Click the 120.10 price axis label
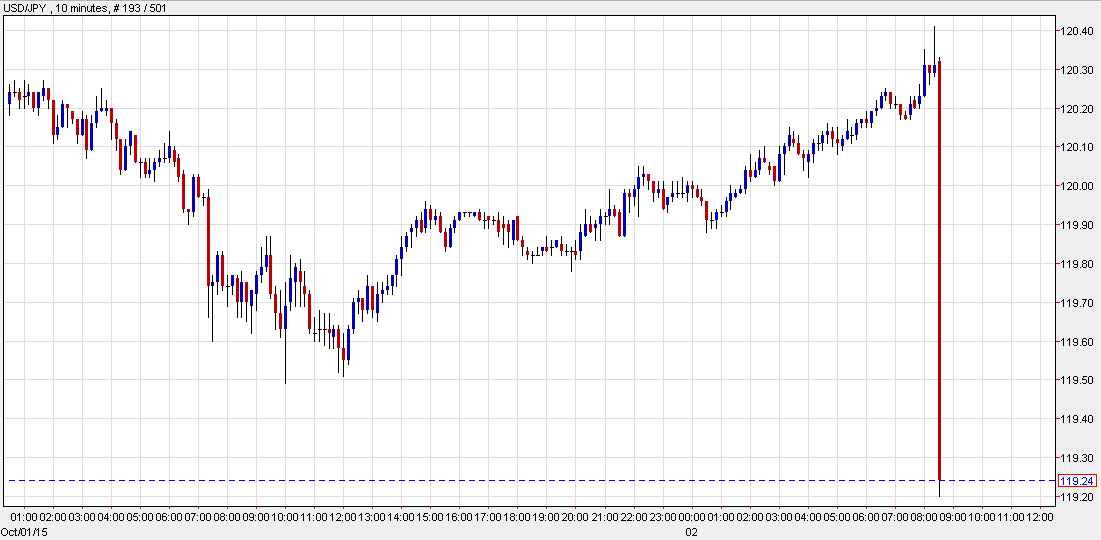This screenshot has width=1101, height=540. 1078,147
